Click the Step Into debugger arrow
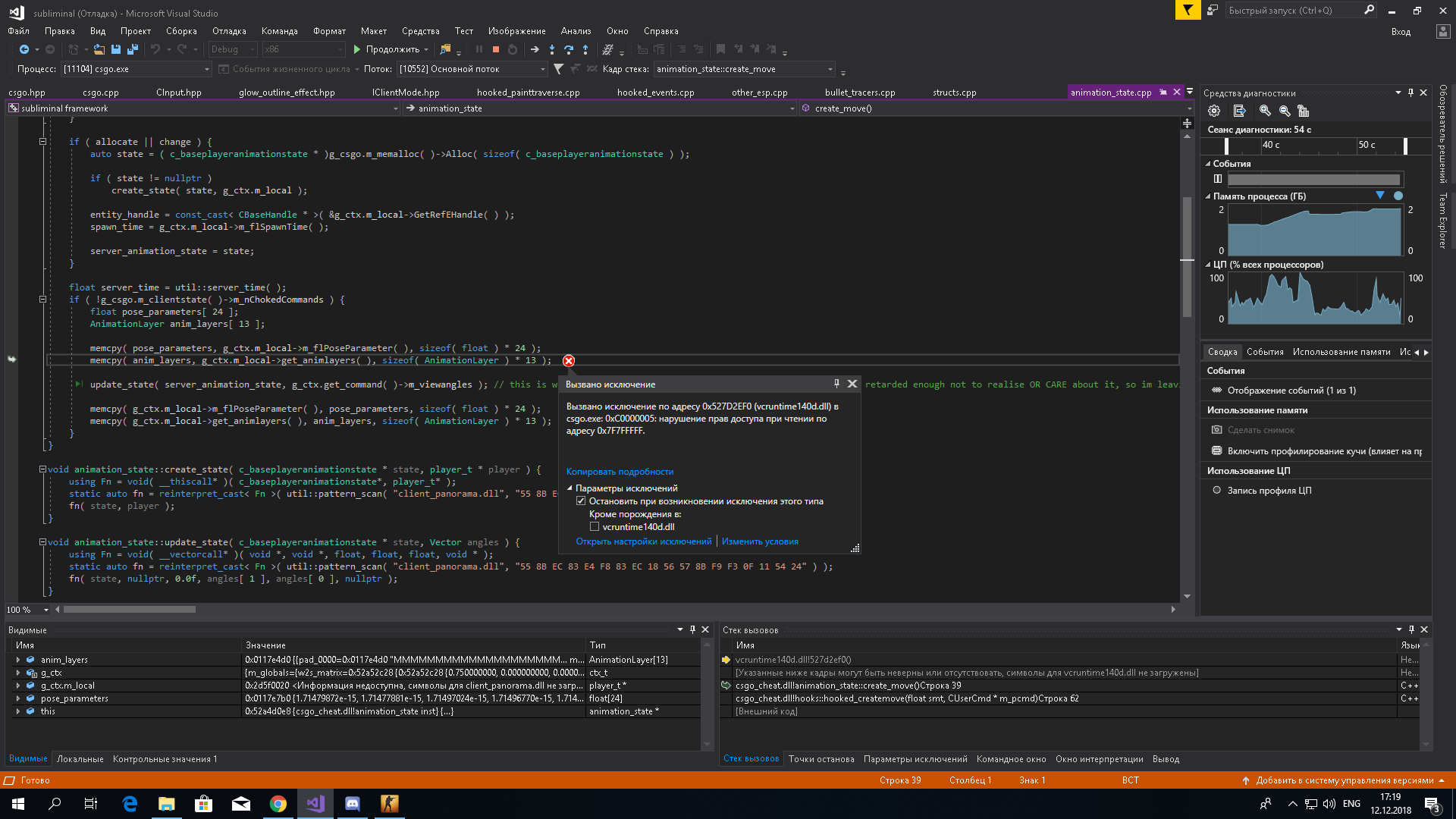1456x819 pixels. 551,50
